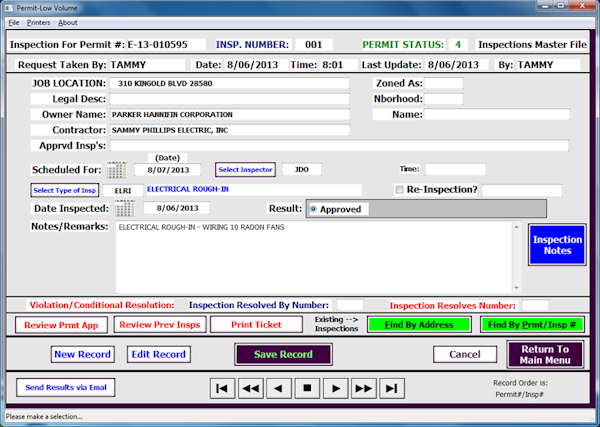This screenshot has height=427, width=600.
Task: Click the Permit Status value 4
Action: (x=458, y=44)
